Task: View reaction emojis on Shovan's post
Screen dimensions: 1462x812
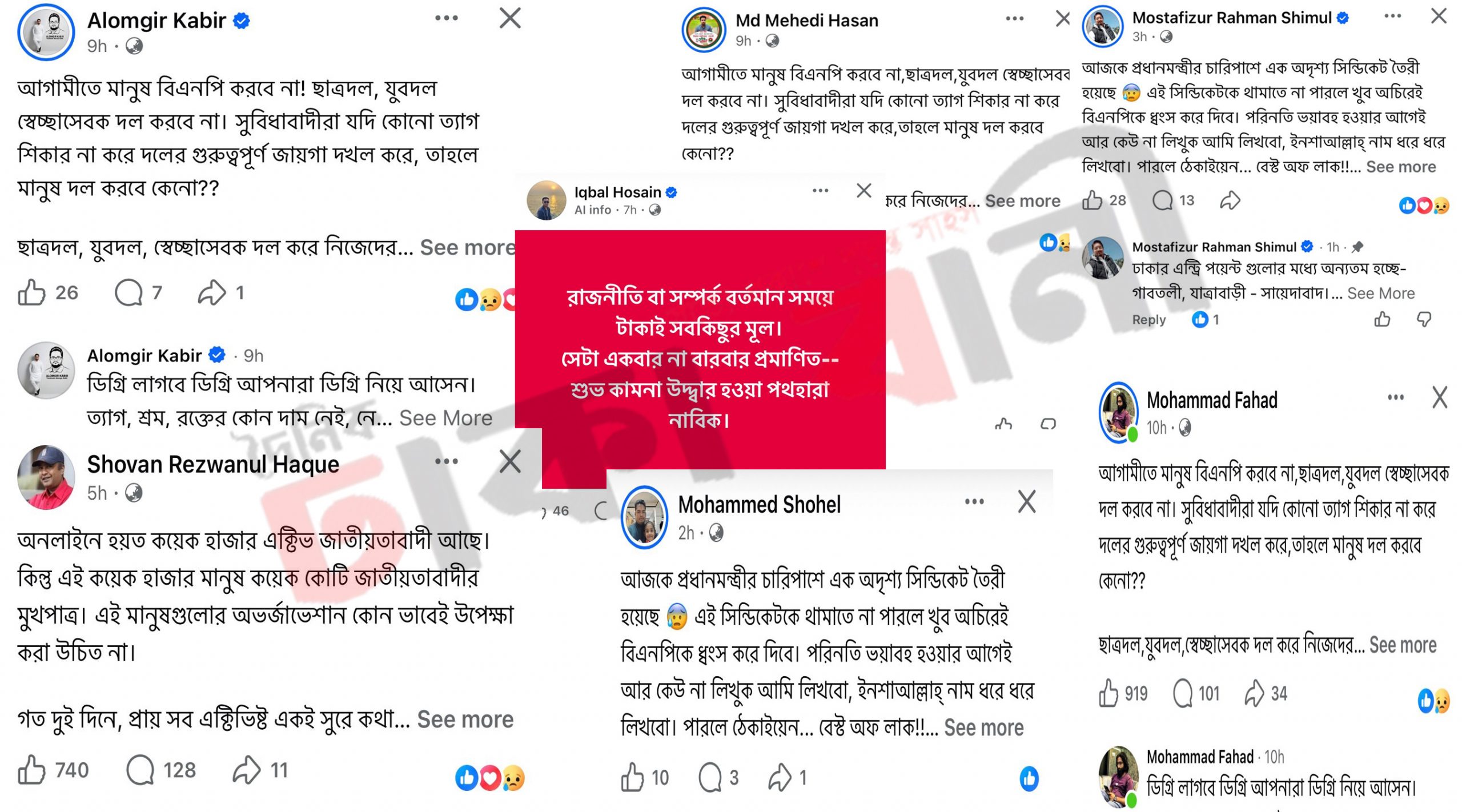Action: pos(489,778)
